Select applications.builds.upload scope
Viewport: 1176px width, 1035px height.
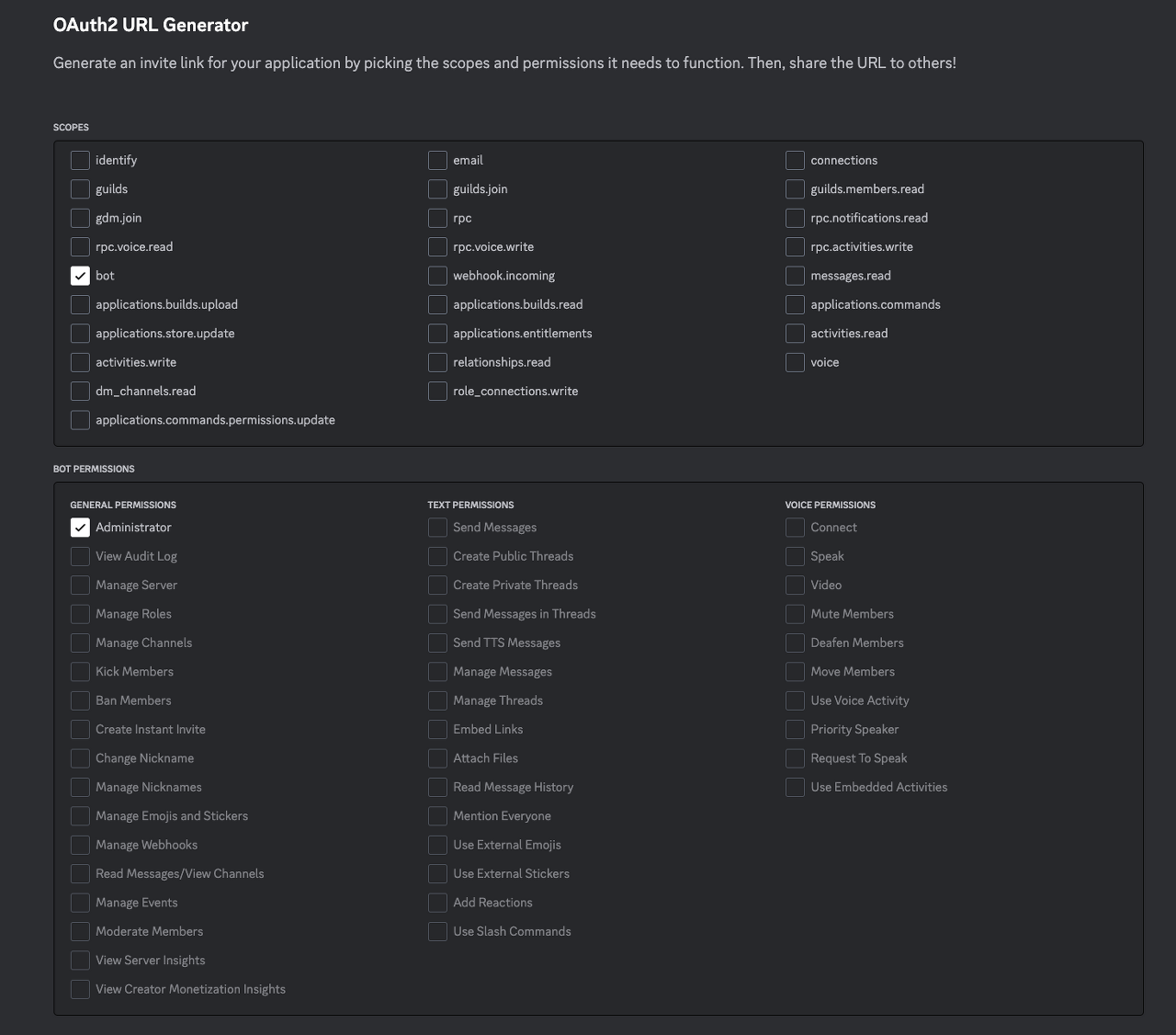pos(80,304)
